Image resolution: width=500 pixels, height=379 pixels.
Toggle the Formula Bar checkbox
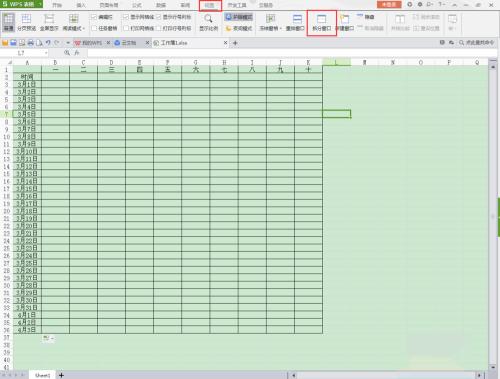tap(94, 17)
